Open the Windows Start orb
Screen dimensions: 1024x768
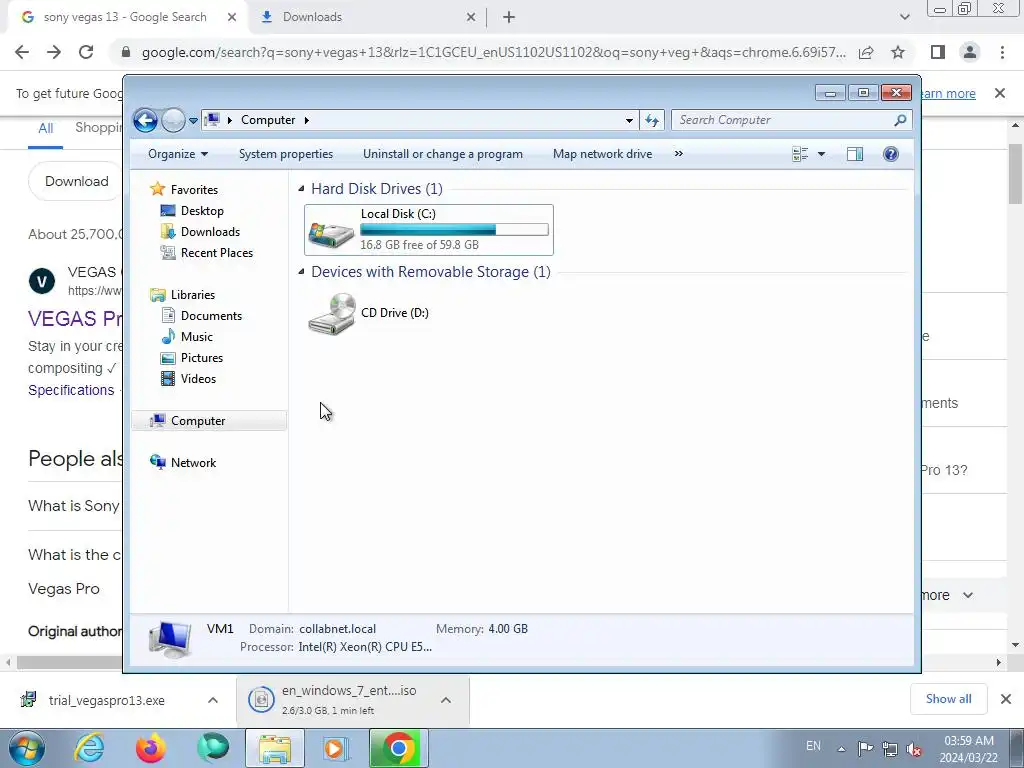point(27,748)
